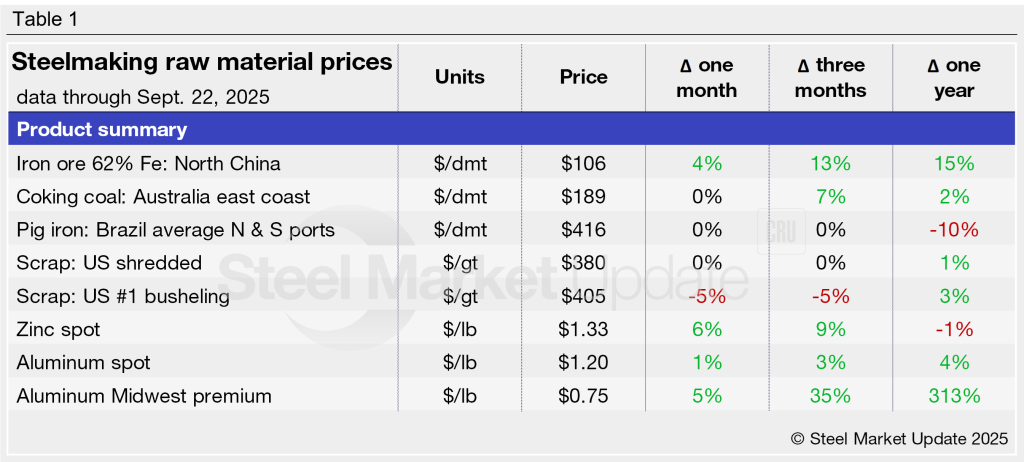Select the Iron ore 62% Fe row label
The image size is (1024, 462).
point(149,163)
